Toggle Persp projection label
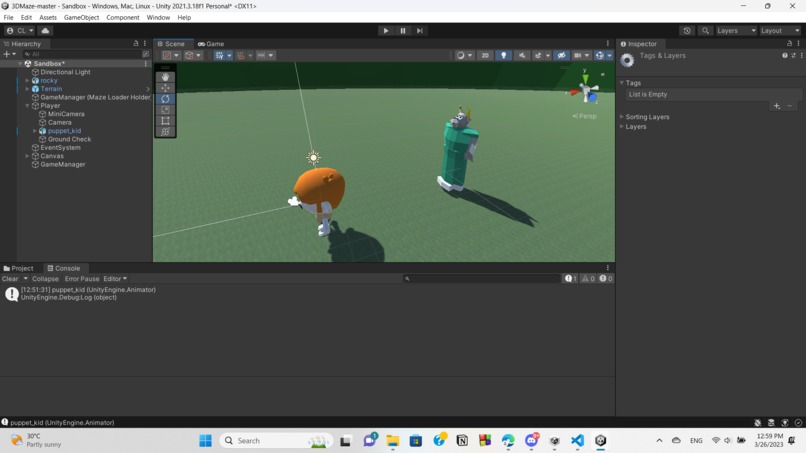806x453 pixels. [584, 116]
